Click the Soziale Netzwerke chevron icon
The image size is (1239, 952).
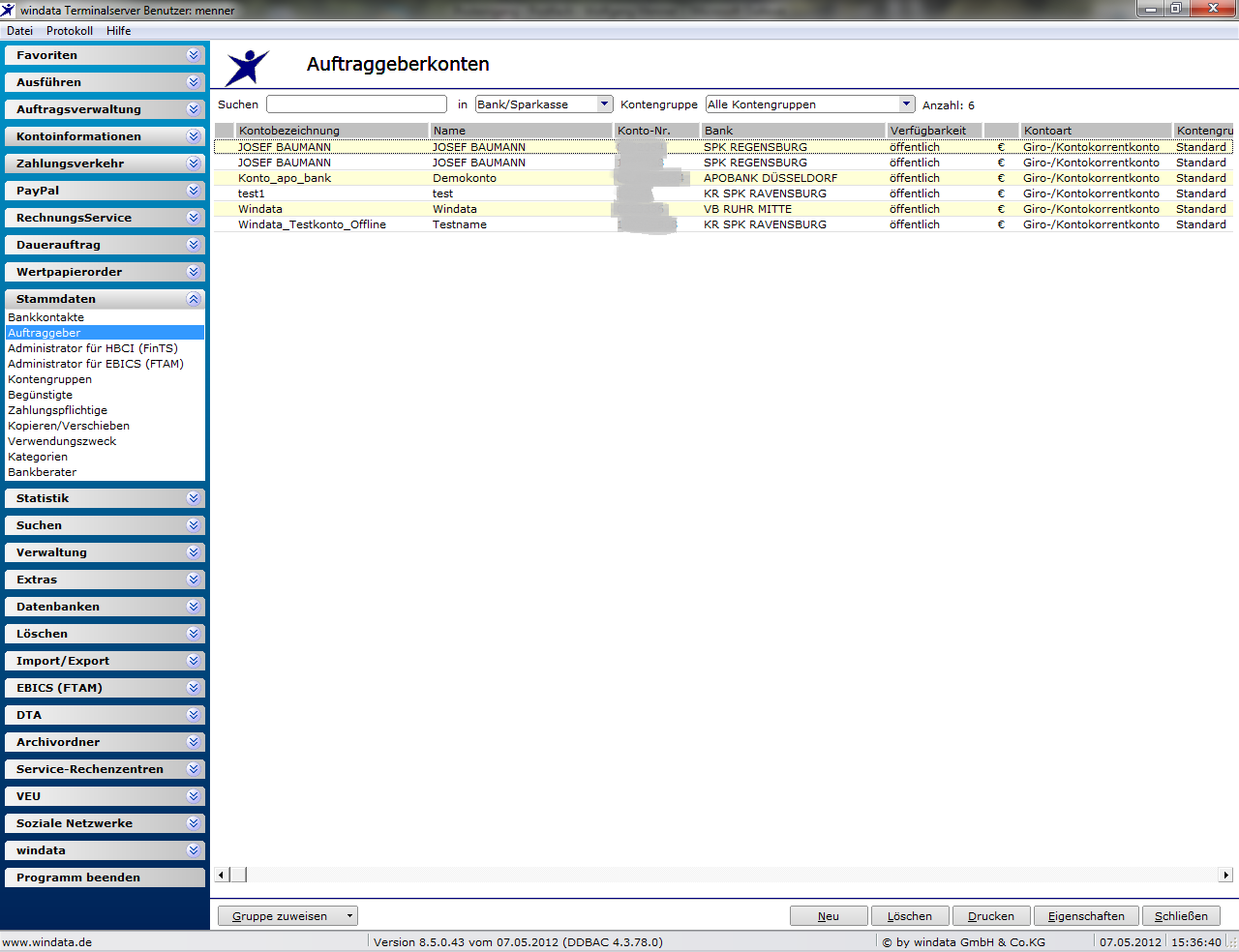[194, 823]
